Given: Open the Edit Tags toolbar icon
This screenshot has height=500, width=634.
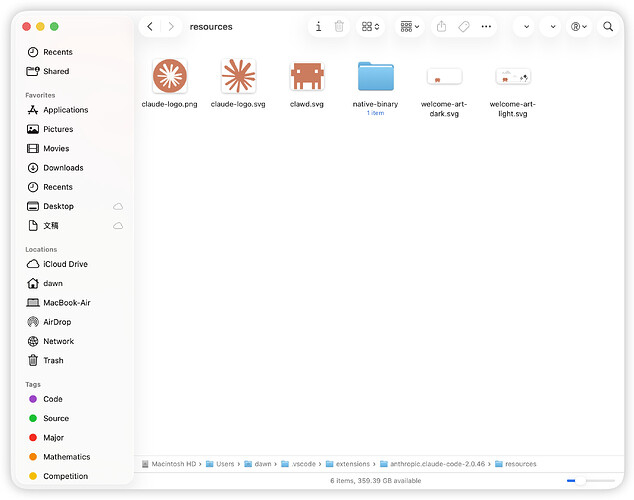Looking at the screenshot, I should [464, 27].
